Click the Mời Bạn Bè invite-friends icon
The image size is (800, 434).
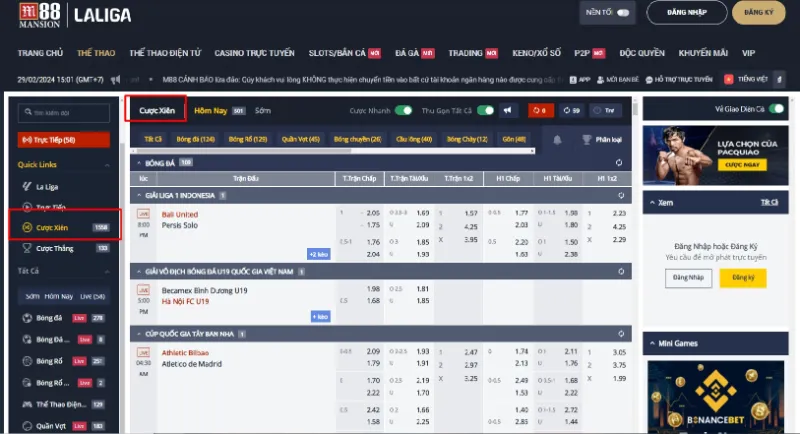[x=601, y=80]
